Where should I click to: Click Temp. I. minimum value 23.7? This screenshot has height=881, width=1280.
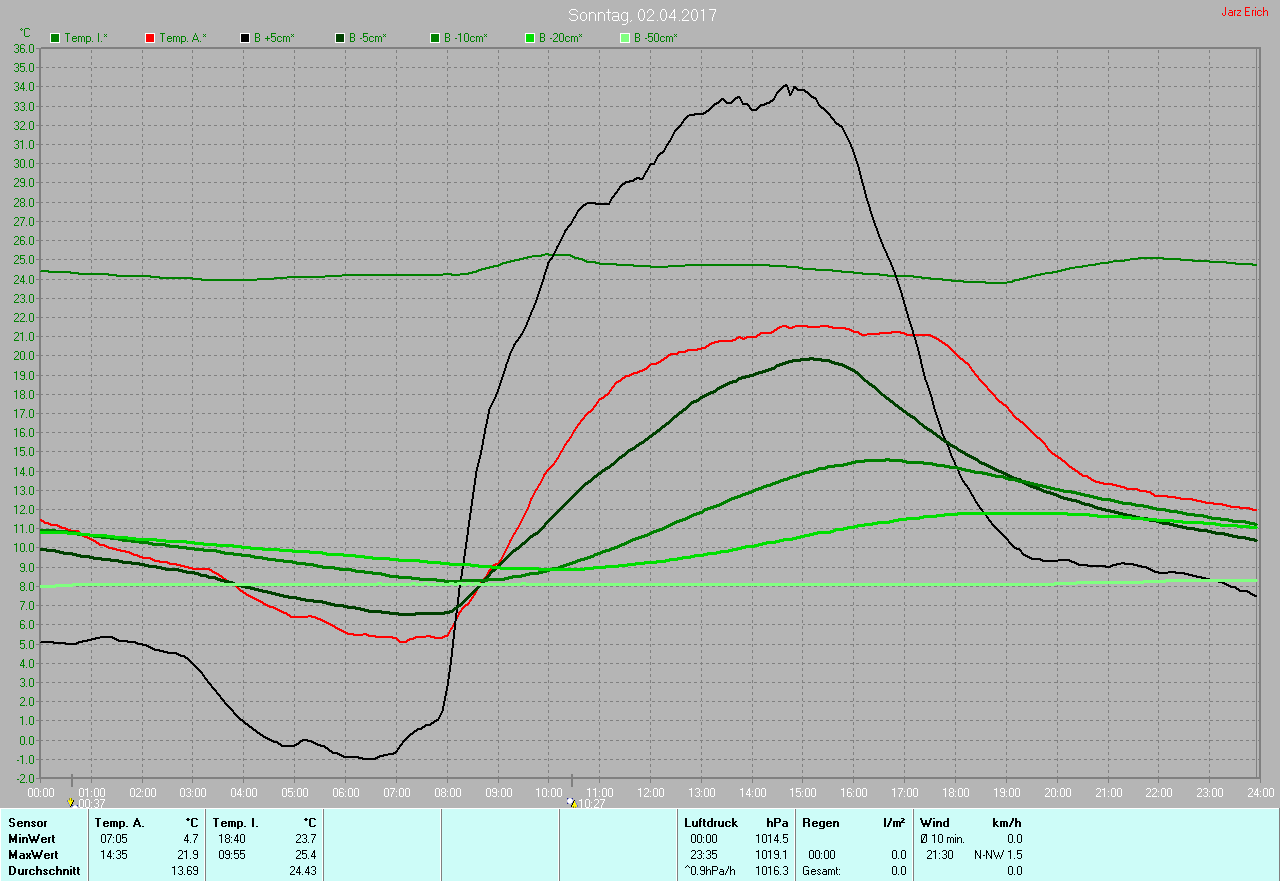tap(304, 838)
